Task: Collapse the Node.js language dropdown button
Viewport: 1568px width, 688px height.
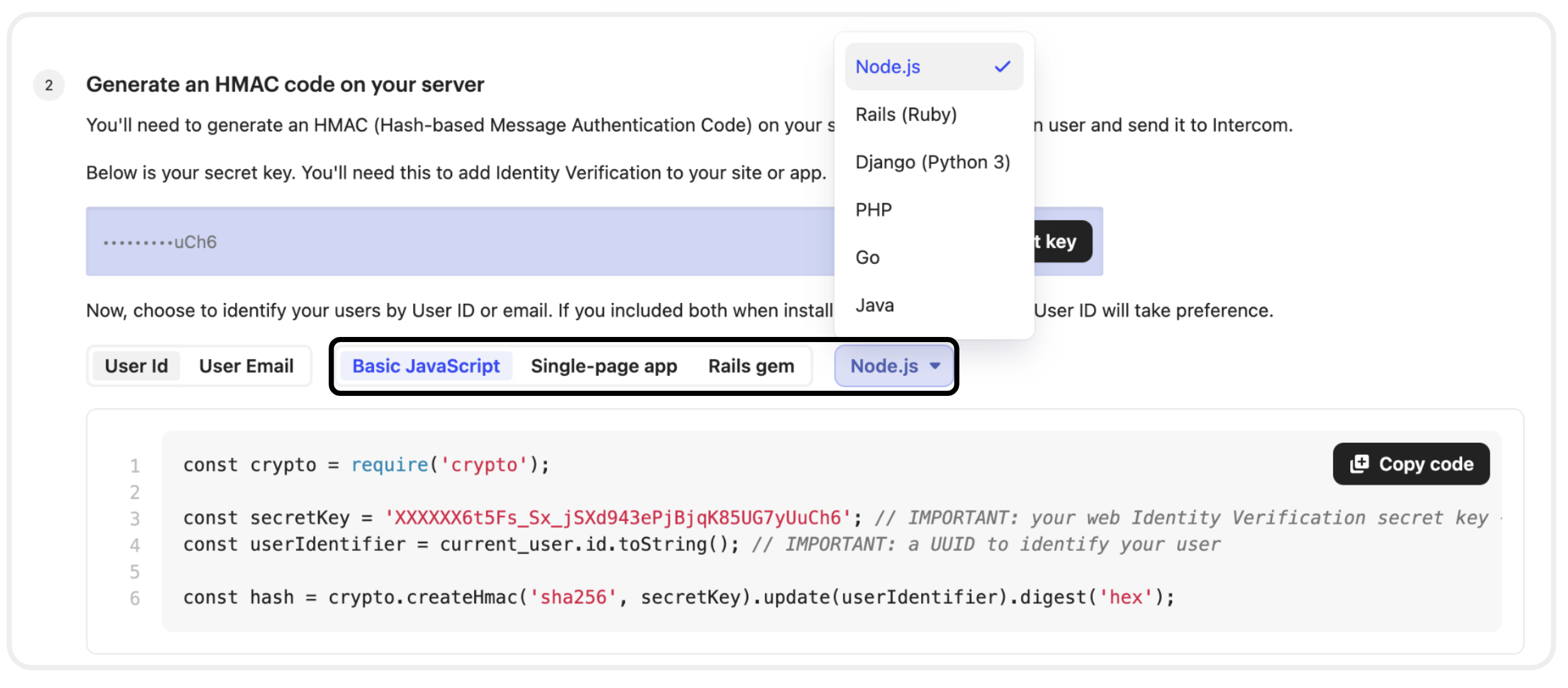Action: click(x=894, y=366)
